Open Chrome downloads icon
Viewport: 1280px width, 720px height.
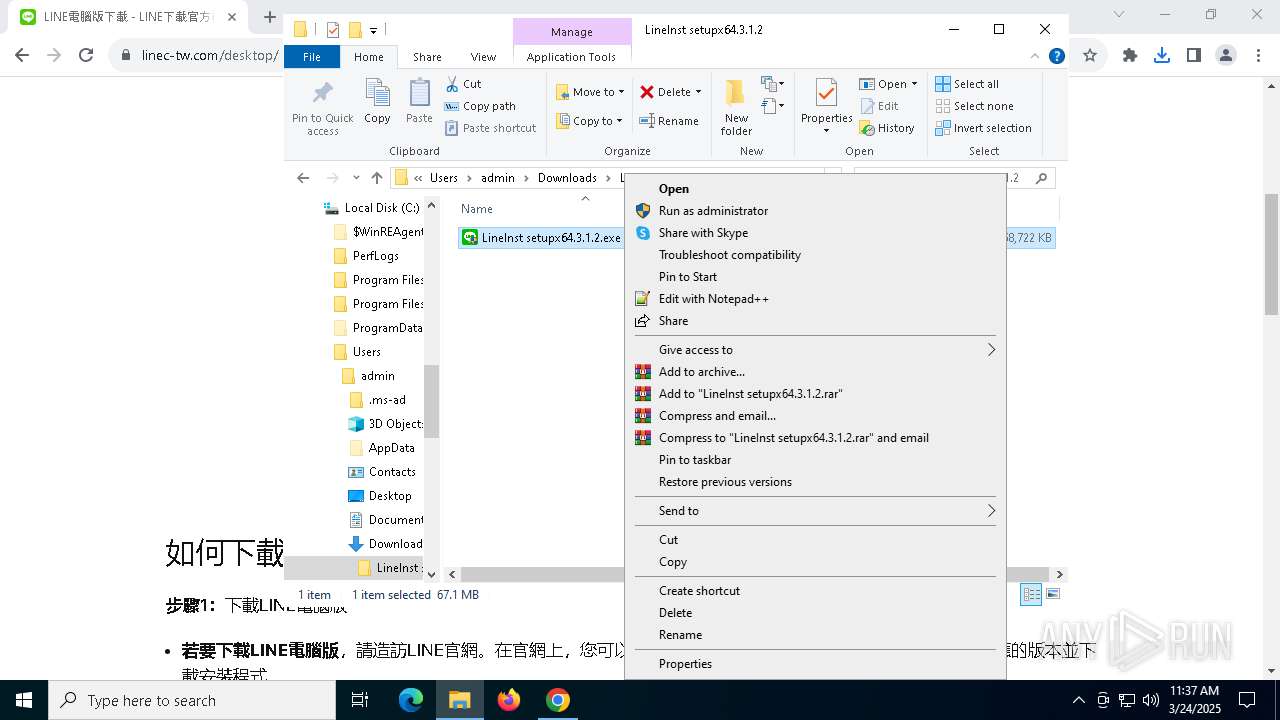[x=1162, y=56]
